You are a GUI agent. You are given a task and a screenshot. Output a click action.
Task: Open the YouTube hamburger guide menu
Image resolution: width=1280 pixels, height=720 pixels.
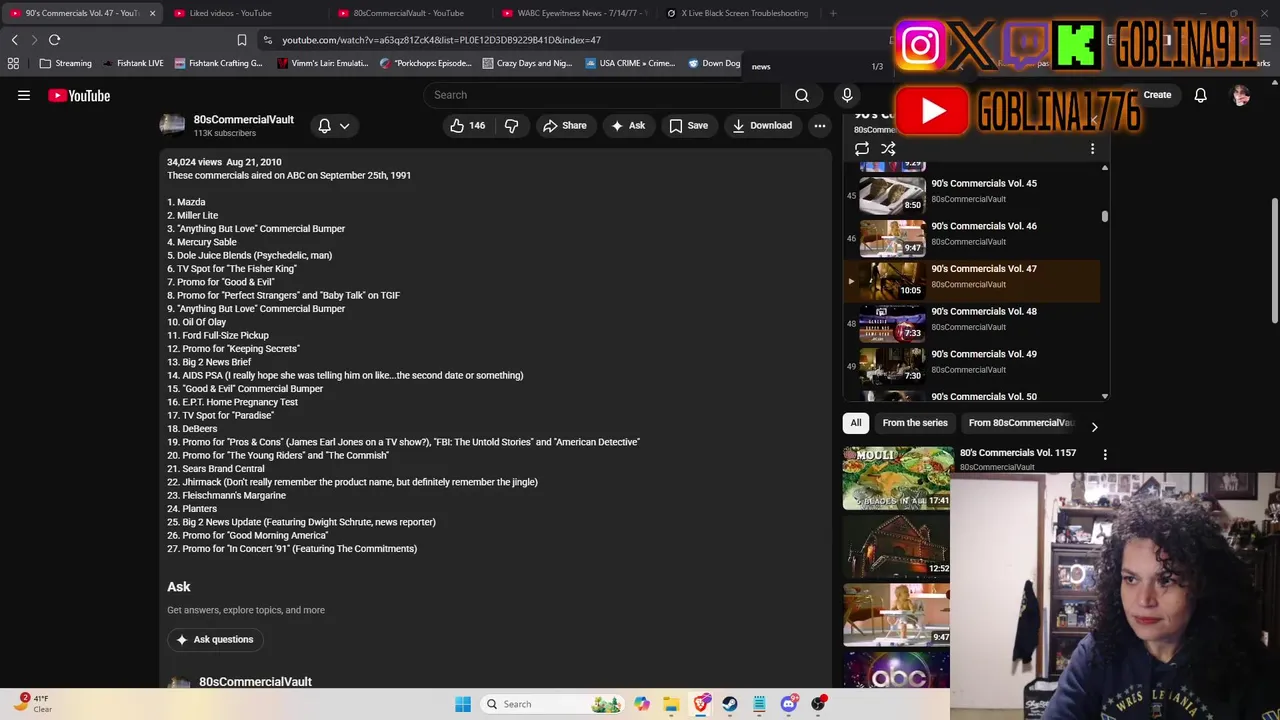(x=24, y=96)
